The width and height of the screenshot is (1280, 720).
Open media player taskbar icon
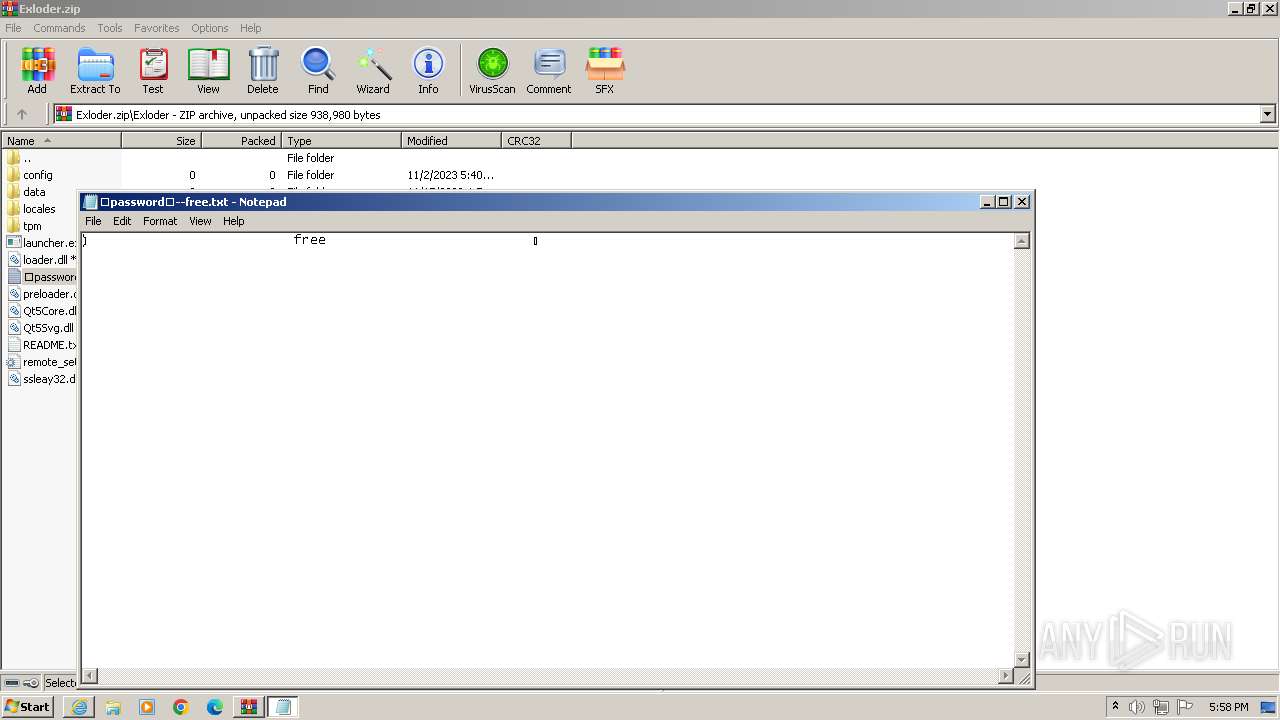coord(147,707)
